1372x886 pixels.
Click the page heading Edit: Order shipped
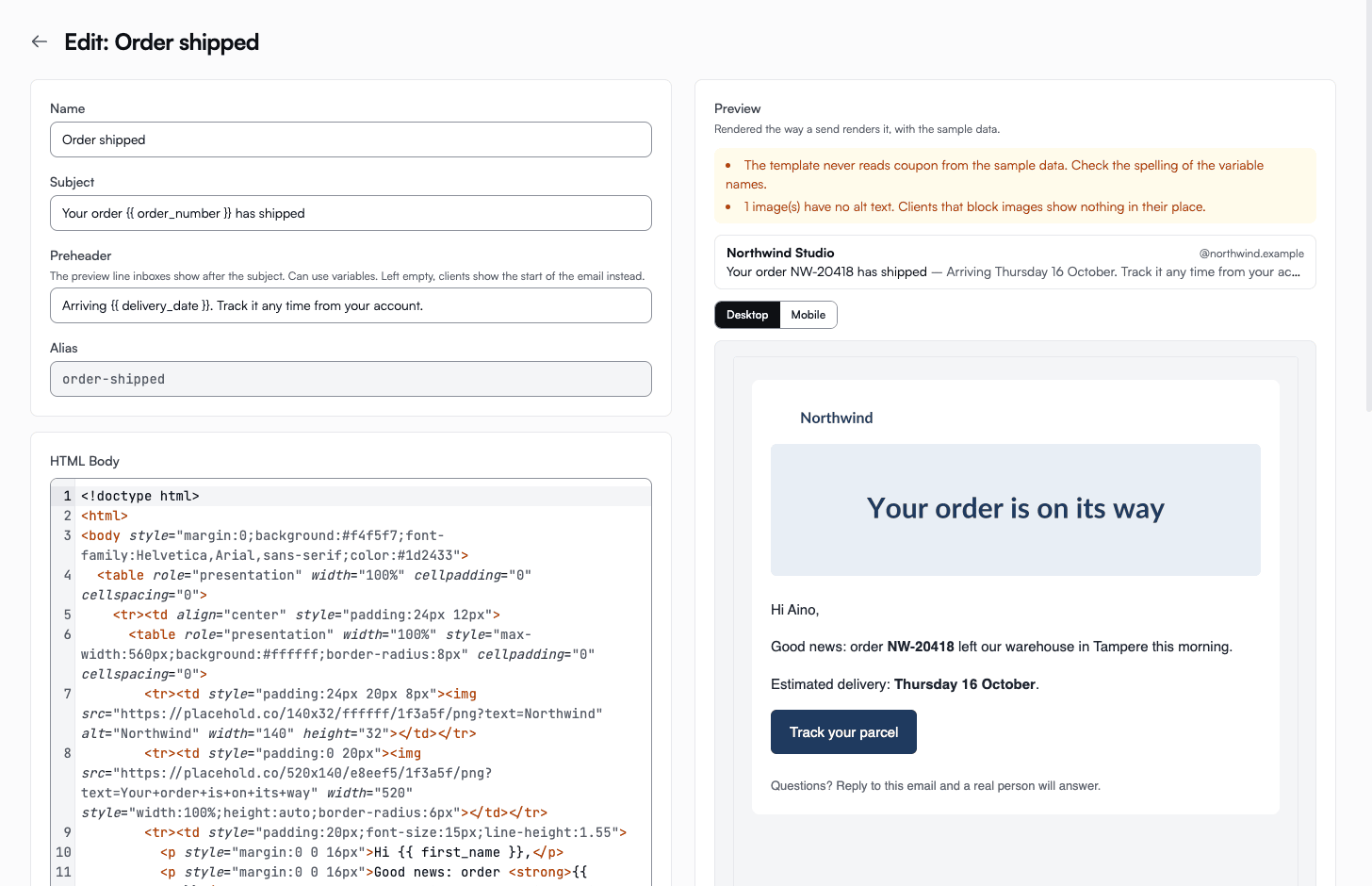point(162,42)
